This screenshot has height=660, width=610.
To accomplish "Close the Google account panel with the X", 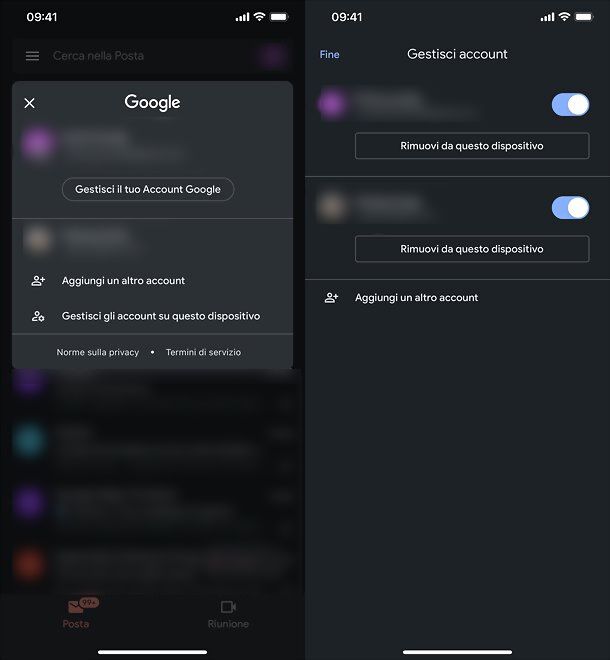I will (x=29, y=103).
